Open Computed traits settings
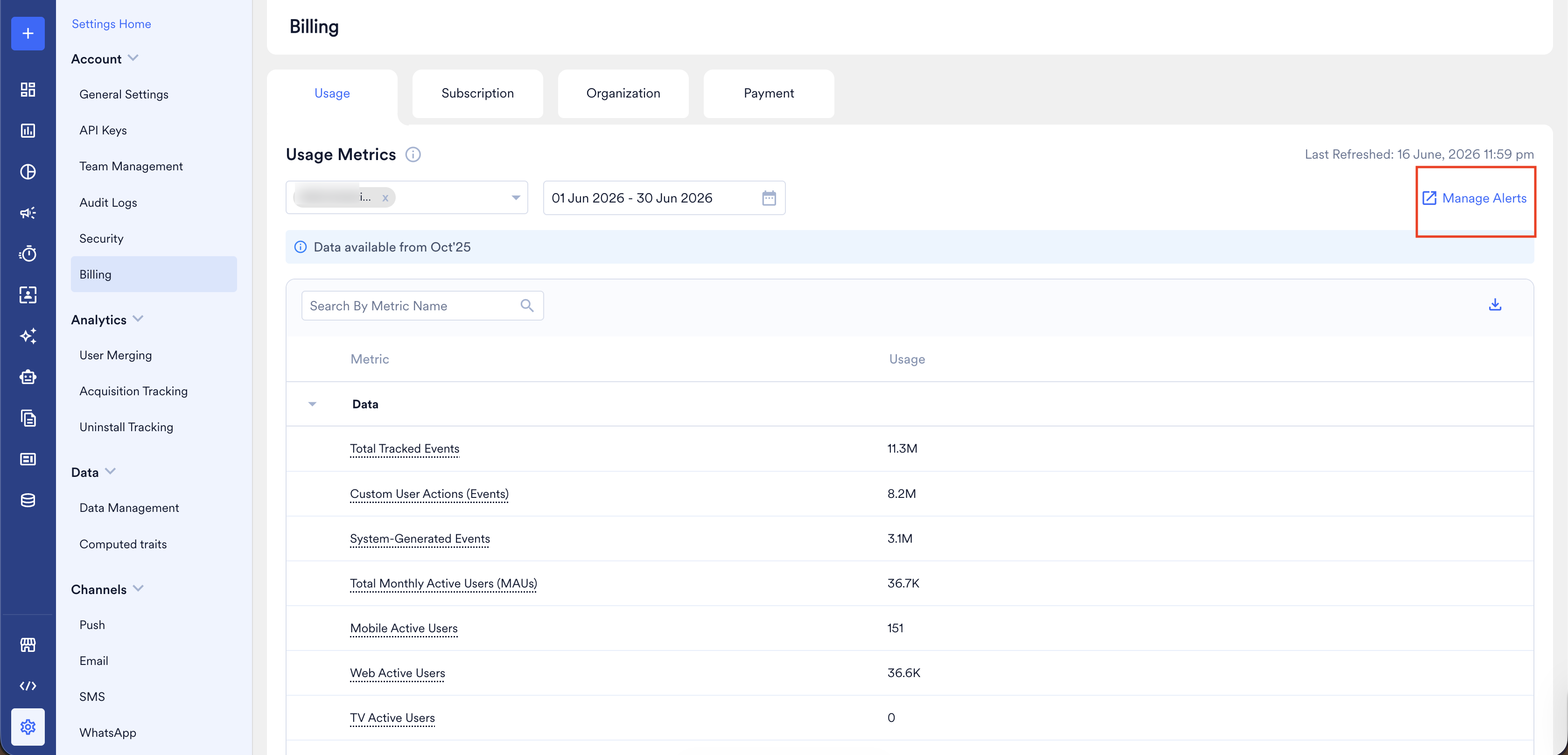1568x755 pixels. point(123,545)
